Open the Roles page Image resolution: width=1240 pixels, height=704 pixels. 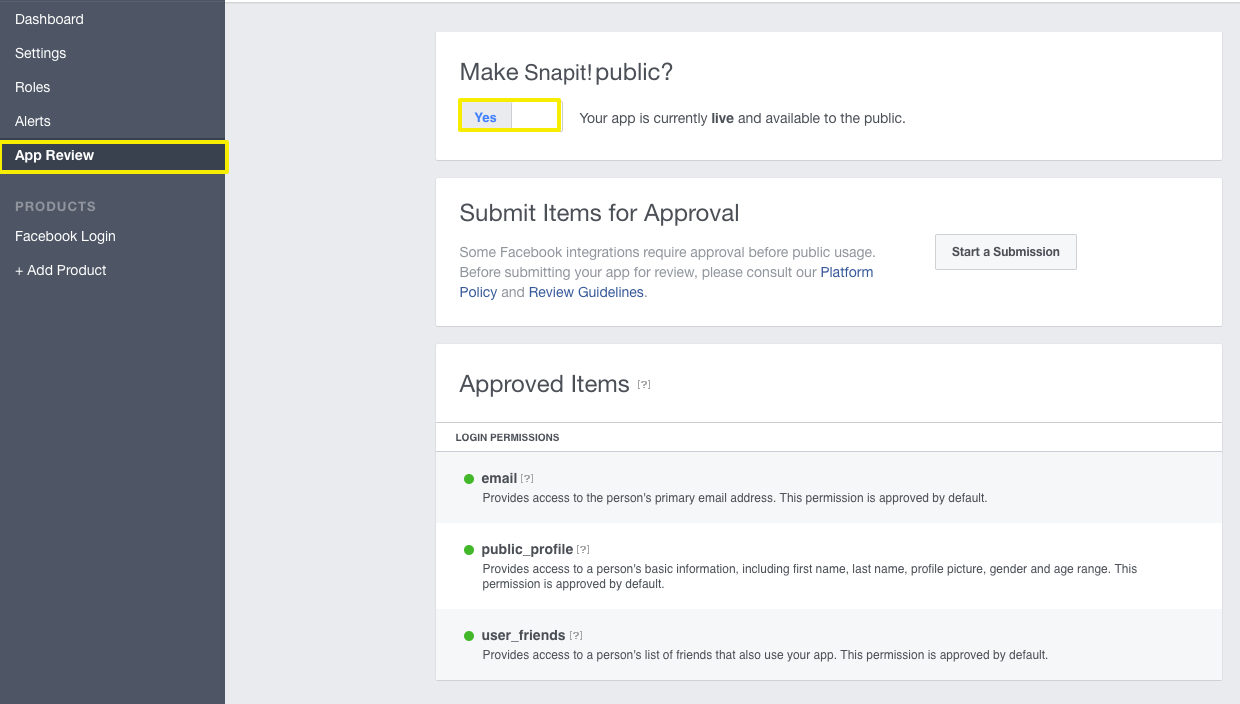pos(32,87)
